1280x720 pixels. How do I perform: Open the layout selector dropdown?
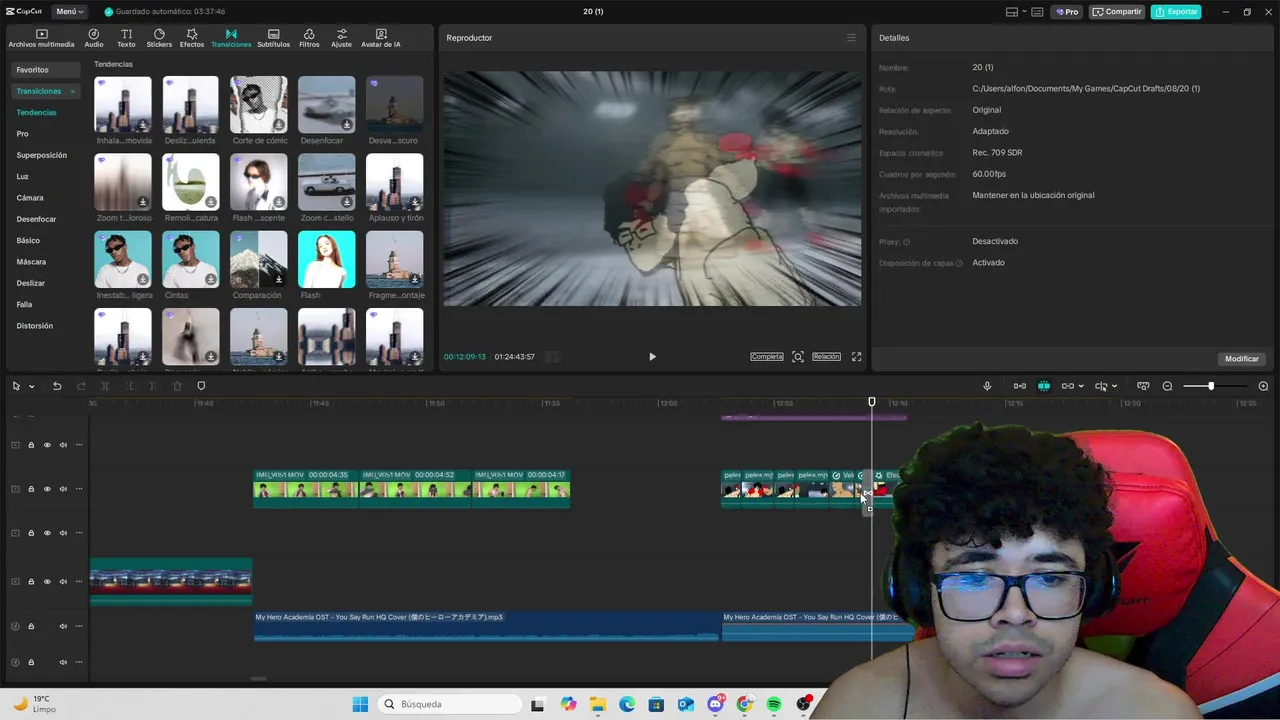tap(1018, 12)
